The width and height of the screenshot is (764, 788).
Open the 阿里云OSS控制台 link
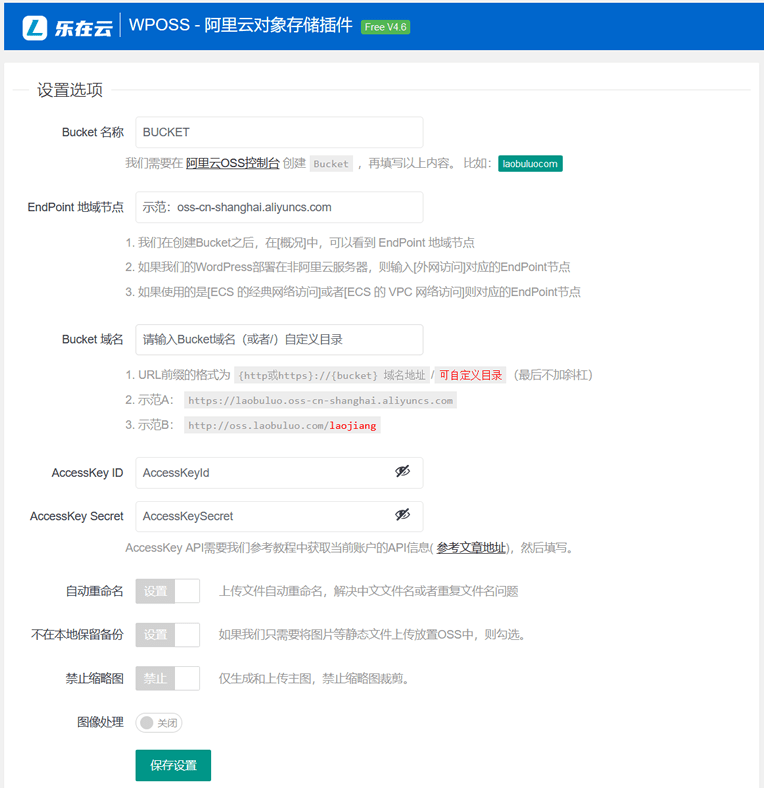pos(232,163)
